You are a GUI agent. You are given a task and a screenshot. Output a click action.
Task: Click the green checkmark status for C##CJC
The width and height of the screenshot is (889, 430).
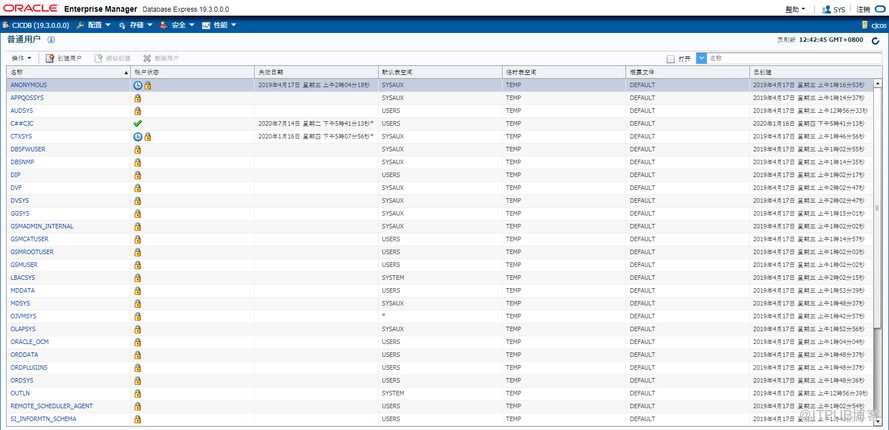pyautogui.click(x=138, y=124)
